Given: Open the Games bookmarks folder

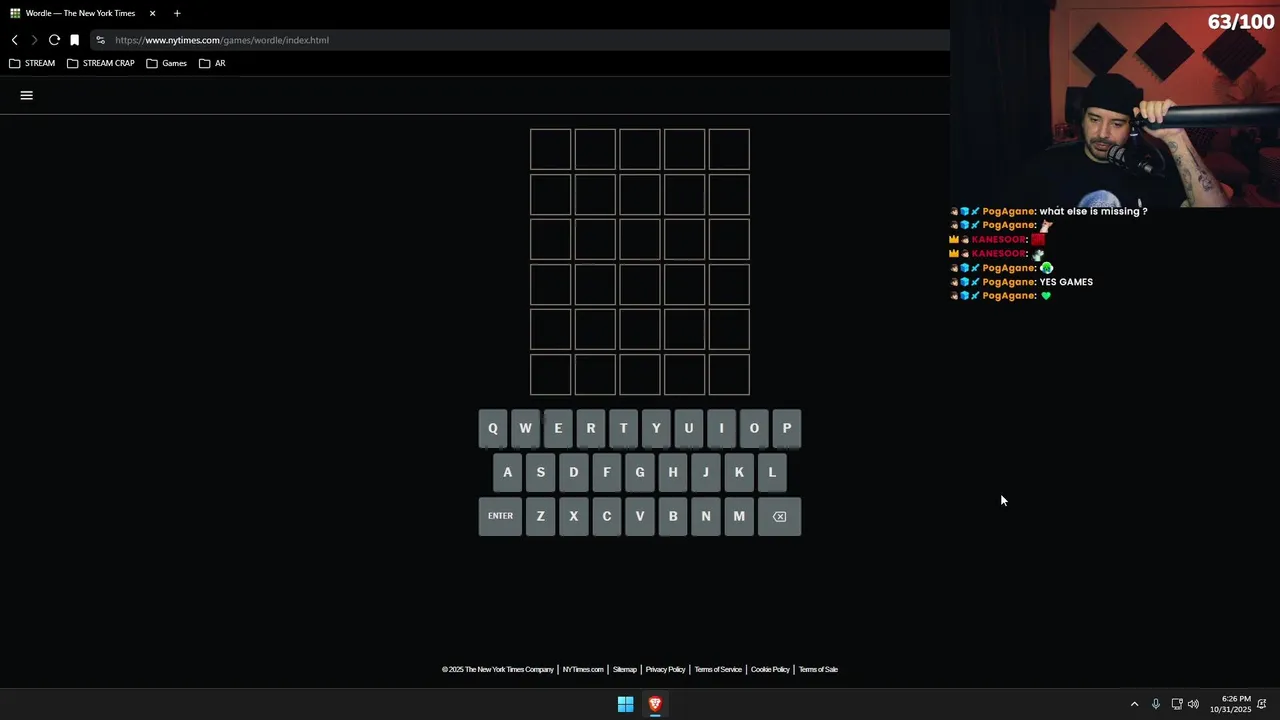Looking at the screenshot, I should click(166, 63).
